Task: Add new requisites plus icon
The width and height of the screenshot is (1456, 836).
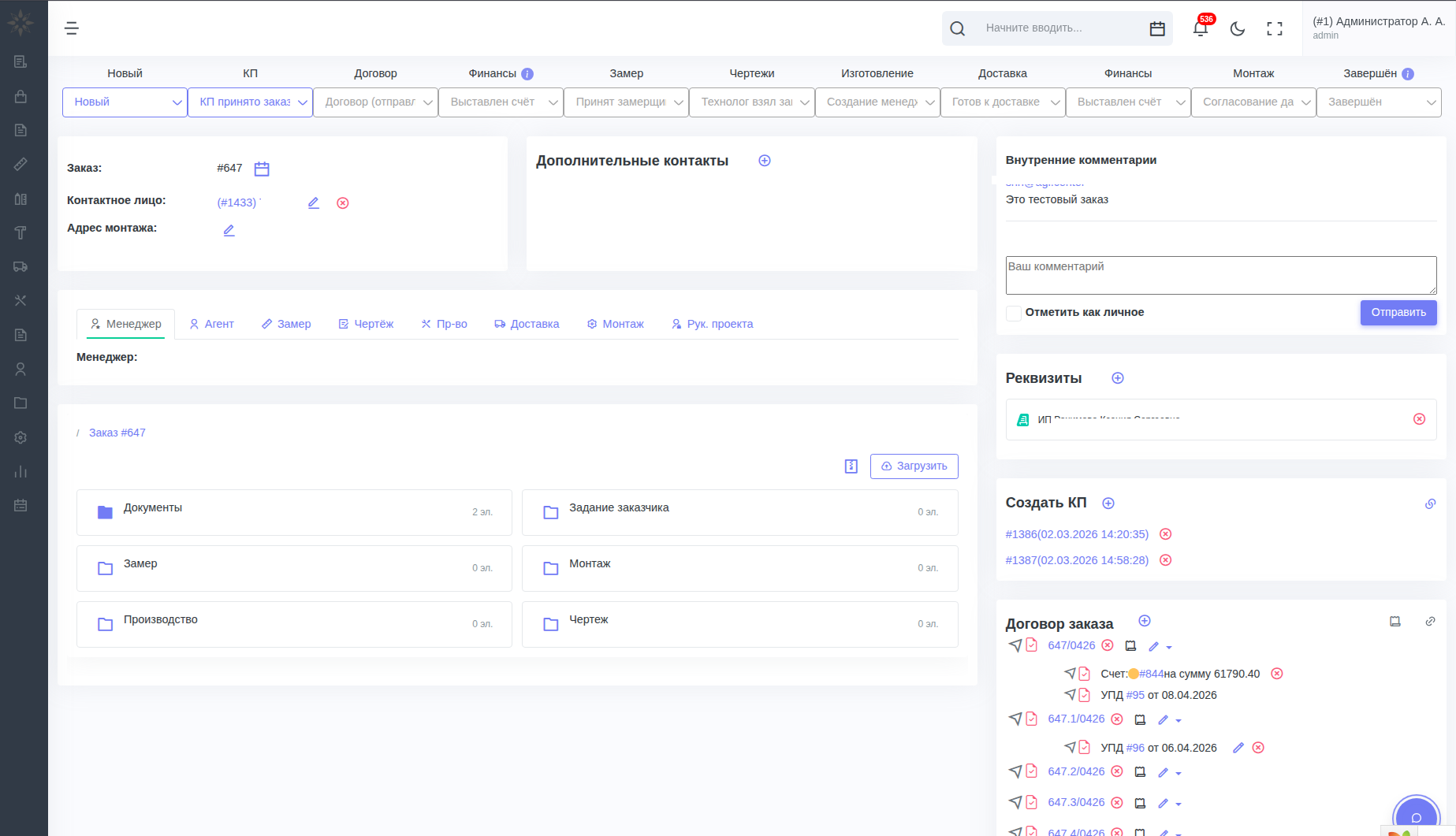Action: point(1118,378)
